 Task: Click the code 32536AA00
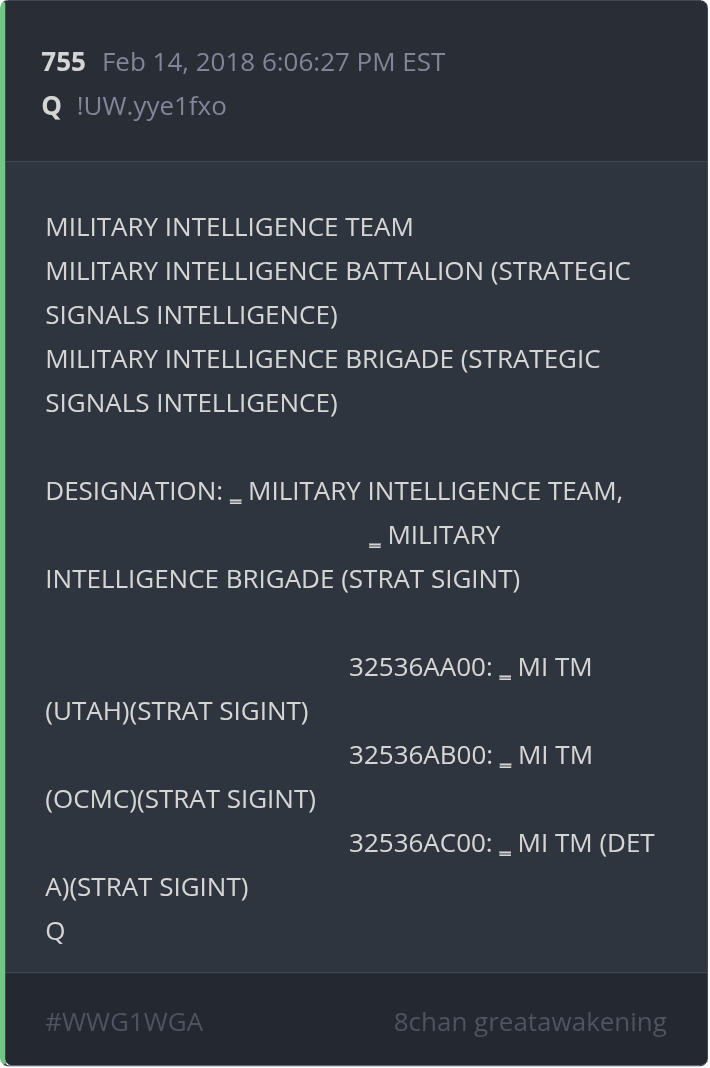[420, 667]
